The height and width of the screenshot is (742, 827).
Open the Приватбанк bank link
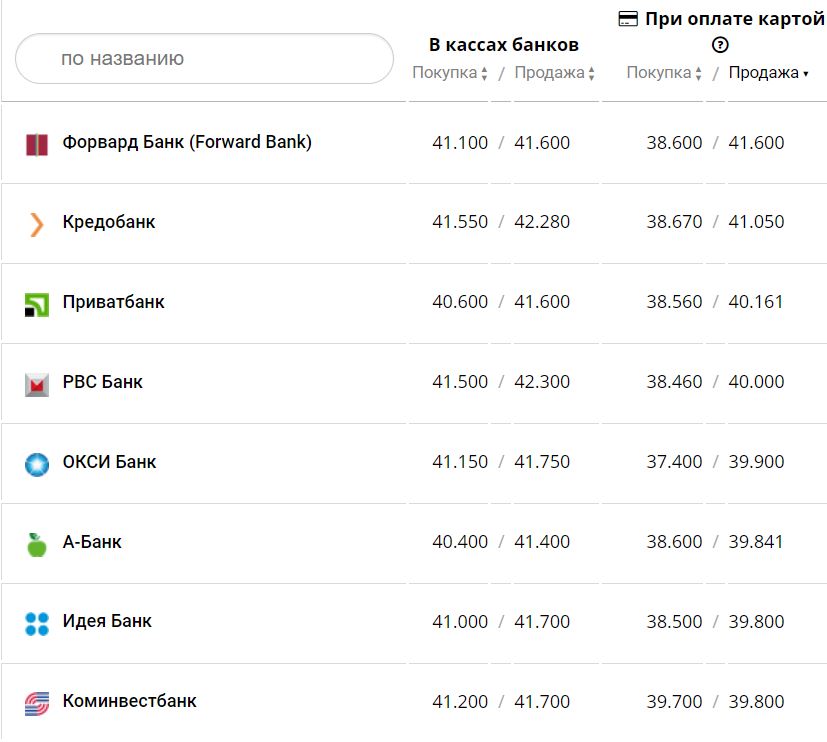(x=113, y=302)
